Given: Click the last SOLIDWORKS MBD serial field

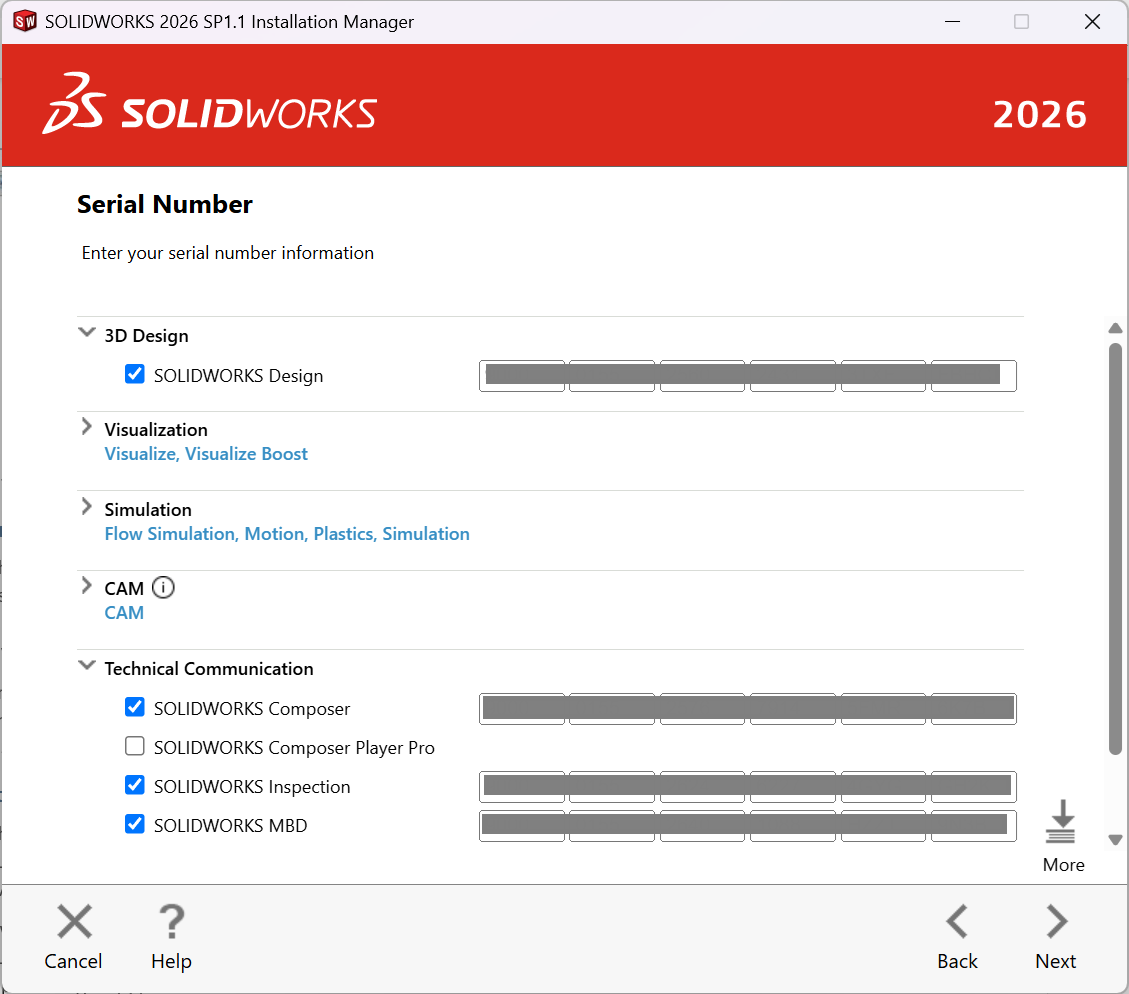Looking at the screenshot, I should click(974, 826).
